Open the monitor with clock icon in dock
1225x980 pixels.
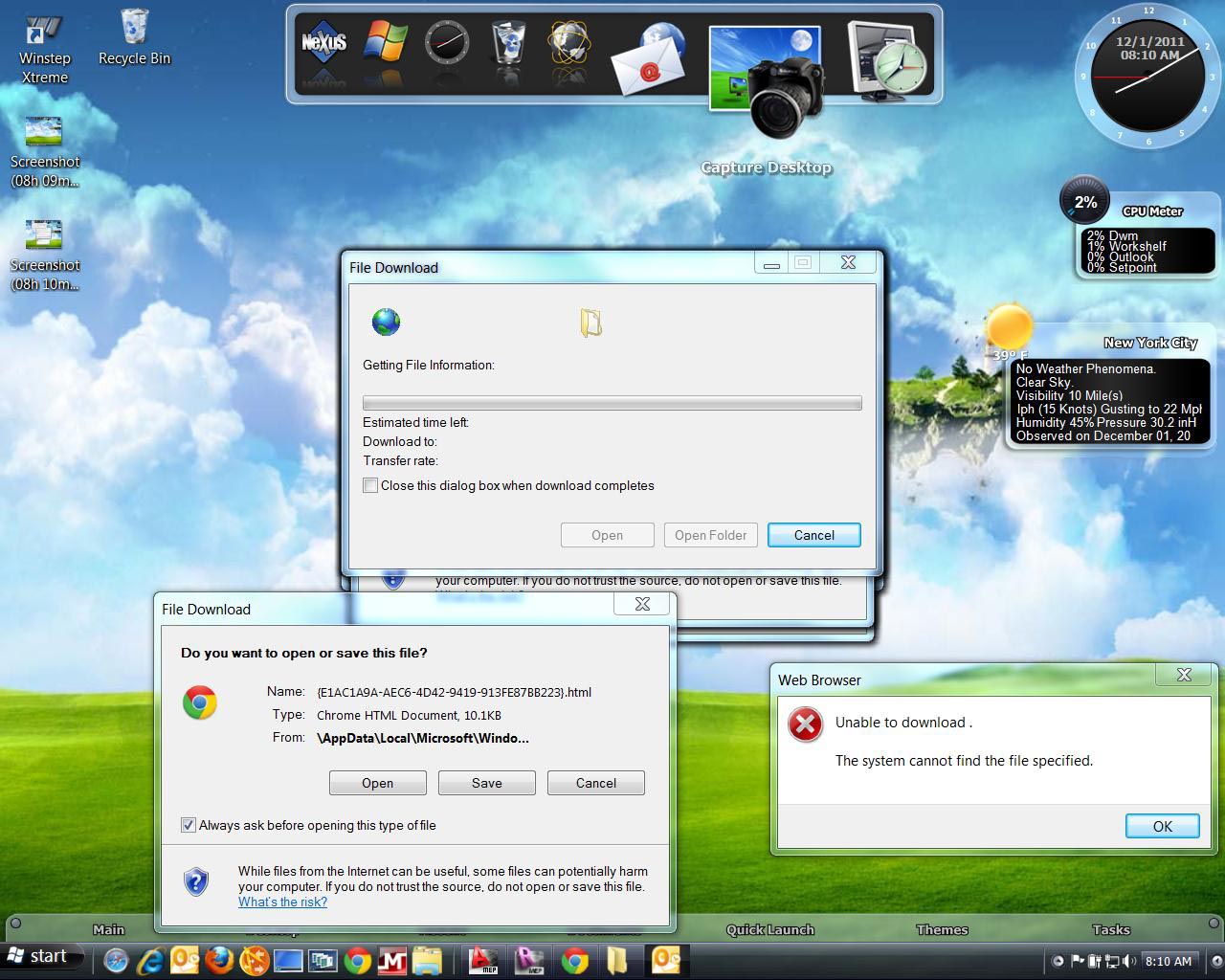click(x=886, y=59)
